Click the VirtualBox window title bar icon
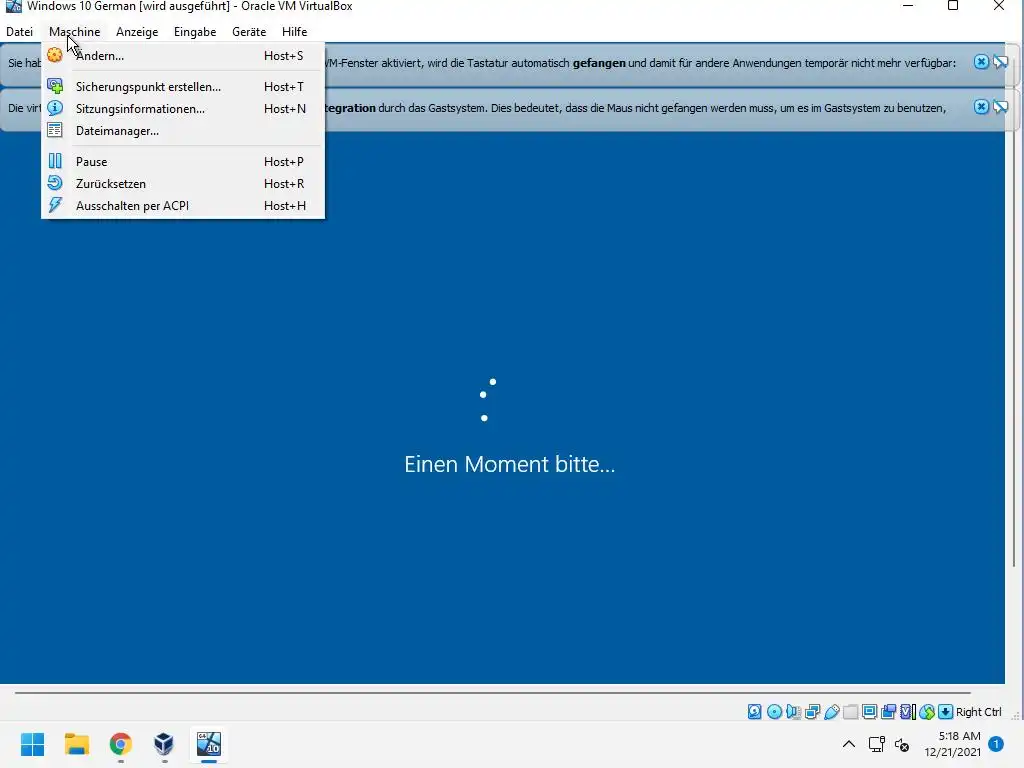1024x768 pixels. [x=13, y=6]
